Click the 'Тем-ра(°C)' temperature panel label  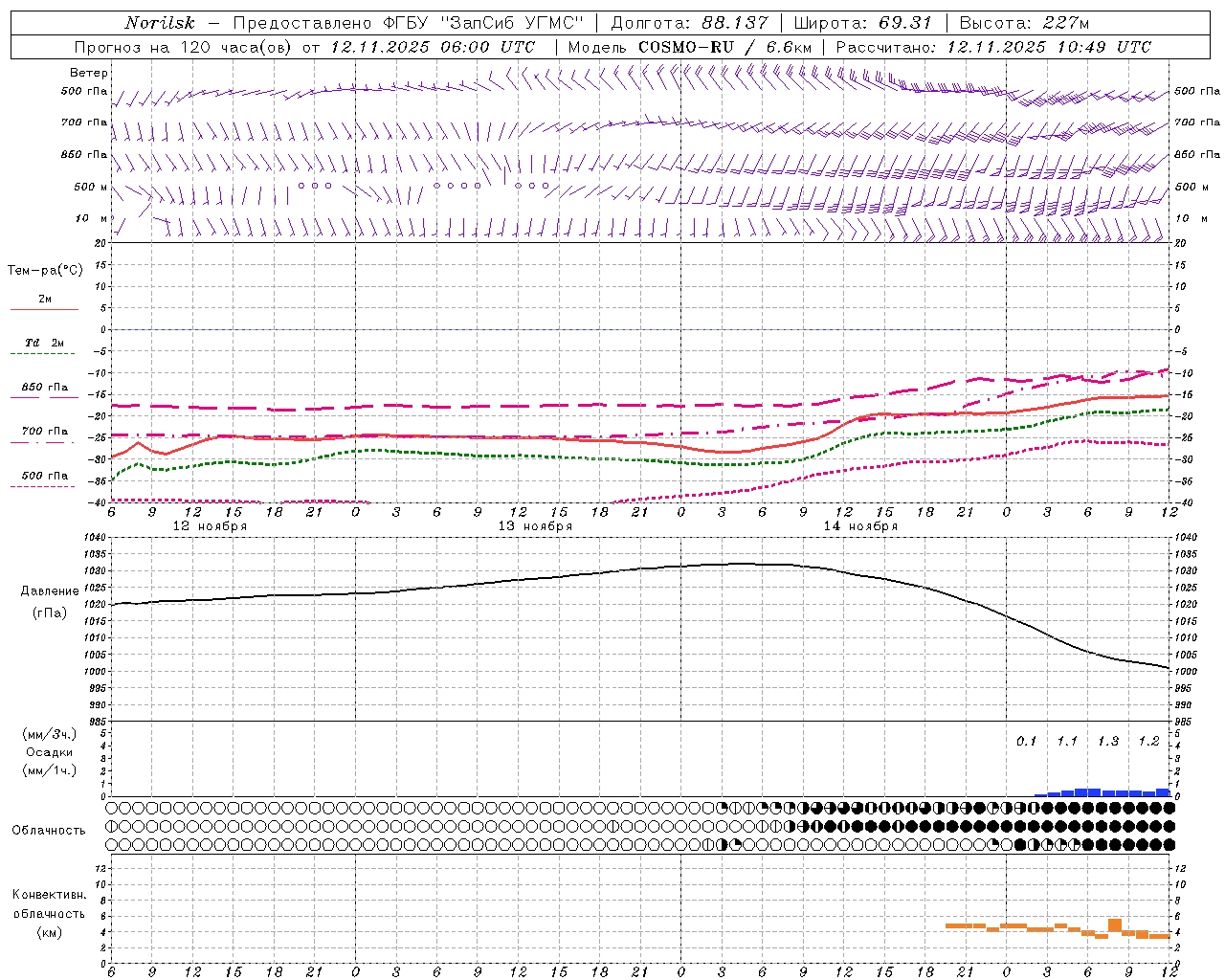click(x=45, y=271)
